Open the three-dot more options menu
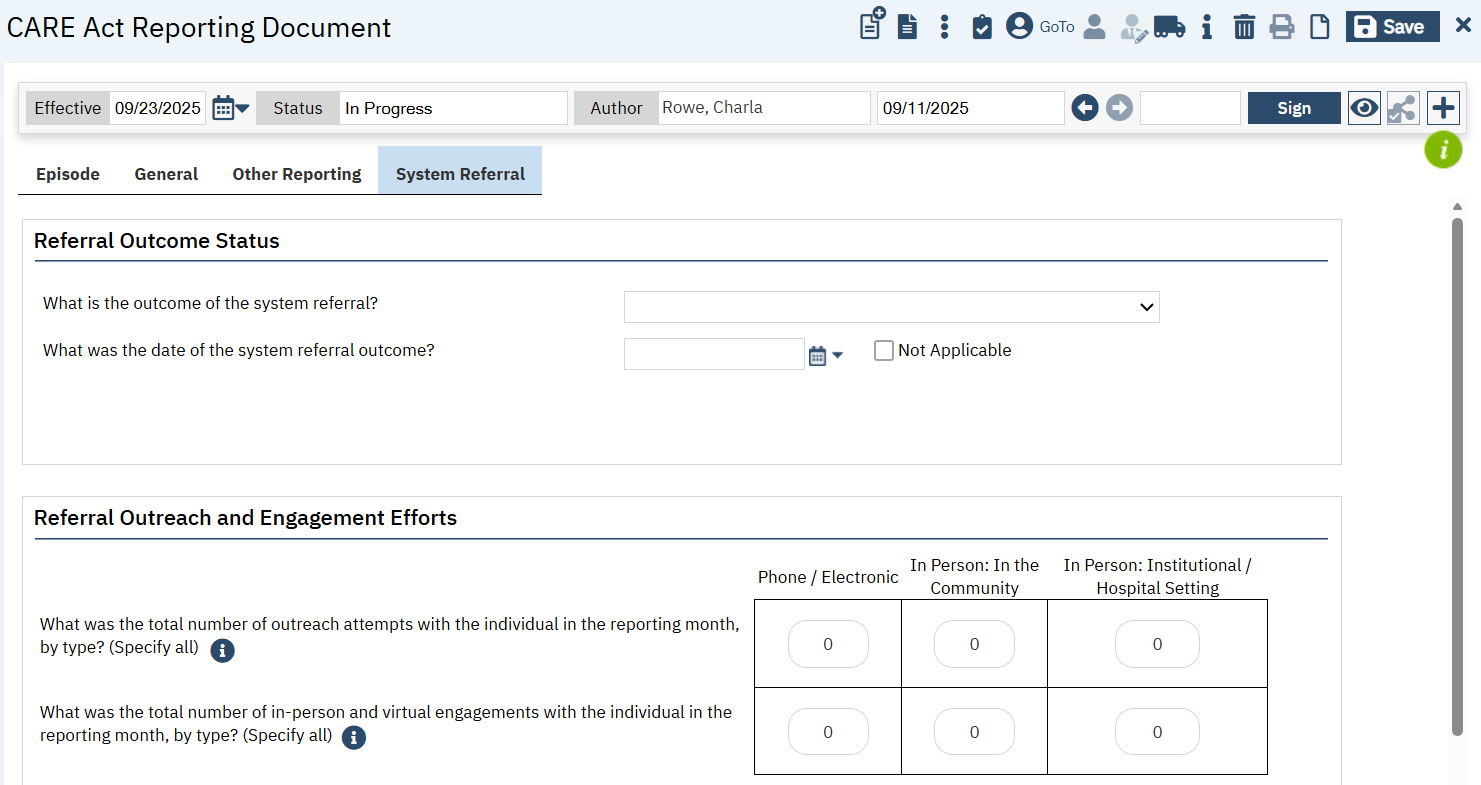Screen dimensions: 1481x785 (944, 27)
